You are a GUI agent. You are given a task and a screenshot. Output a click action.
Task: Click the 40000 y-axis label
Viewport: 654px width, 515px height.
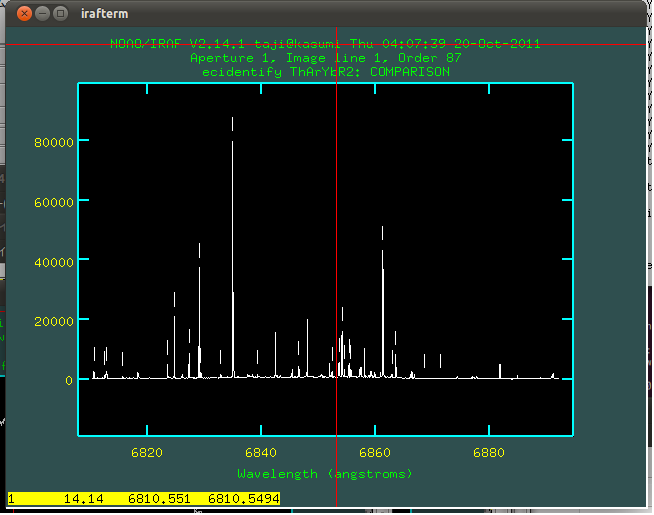click(x=54, y=262)
